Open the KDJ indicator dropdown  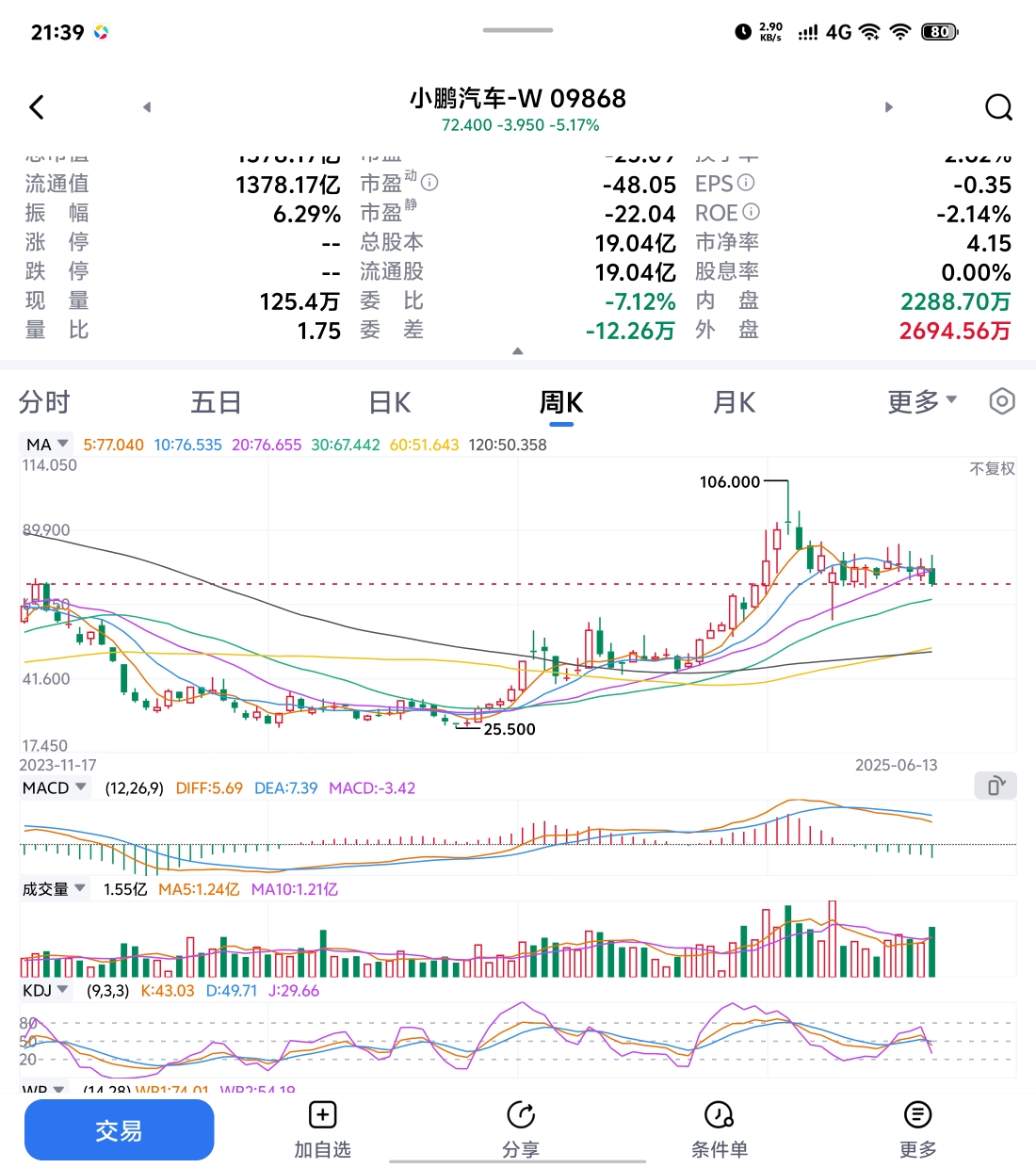tap(46, 990)
